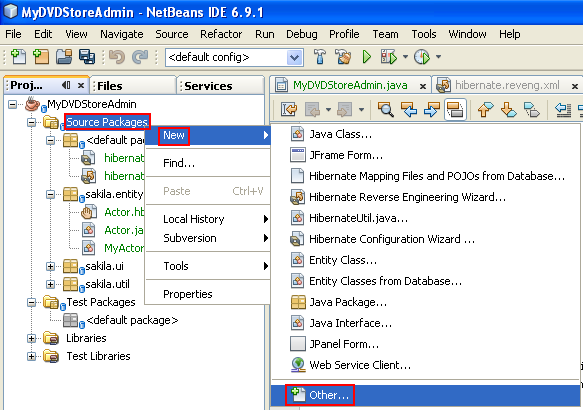Click the Clean and Build icon
Screen dimensions: 583x410
point(343,57)
